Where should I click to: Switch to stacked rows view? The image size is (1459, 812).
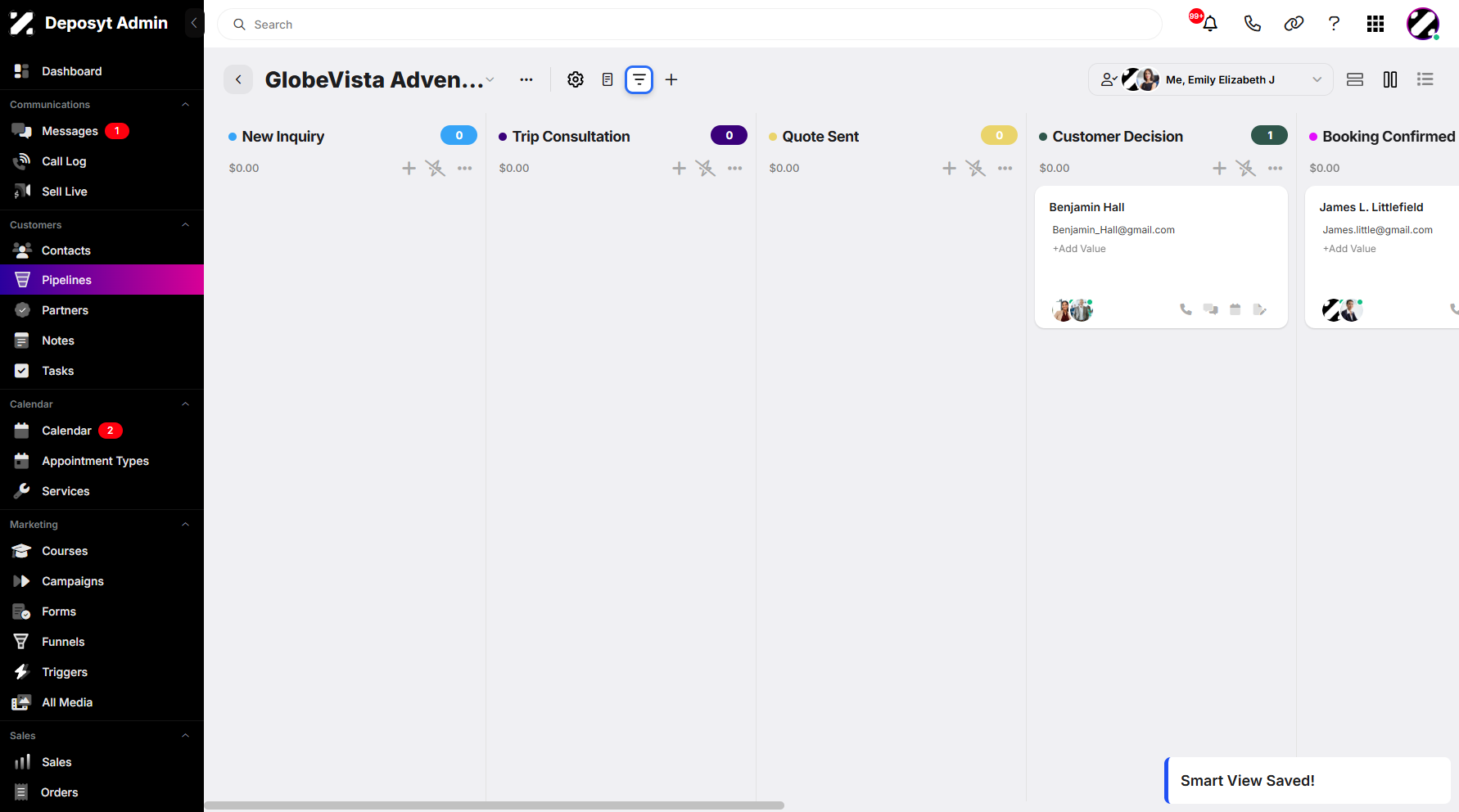pyautogui.click(x=1355, y=79)
